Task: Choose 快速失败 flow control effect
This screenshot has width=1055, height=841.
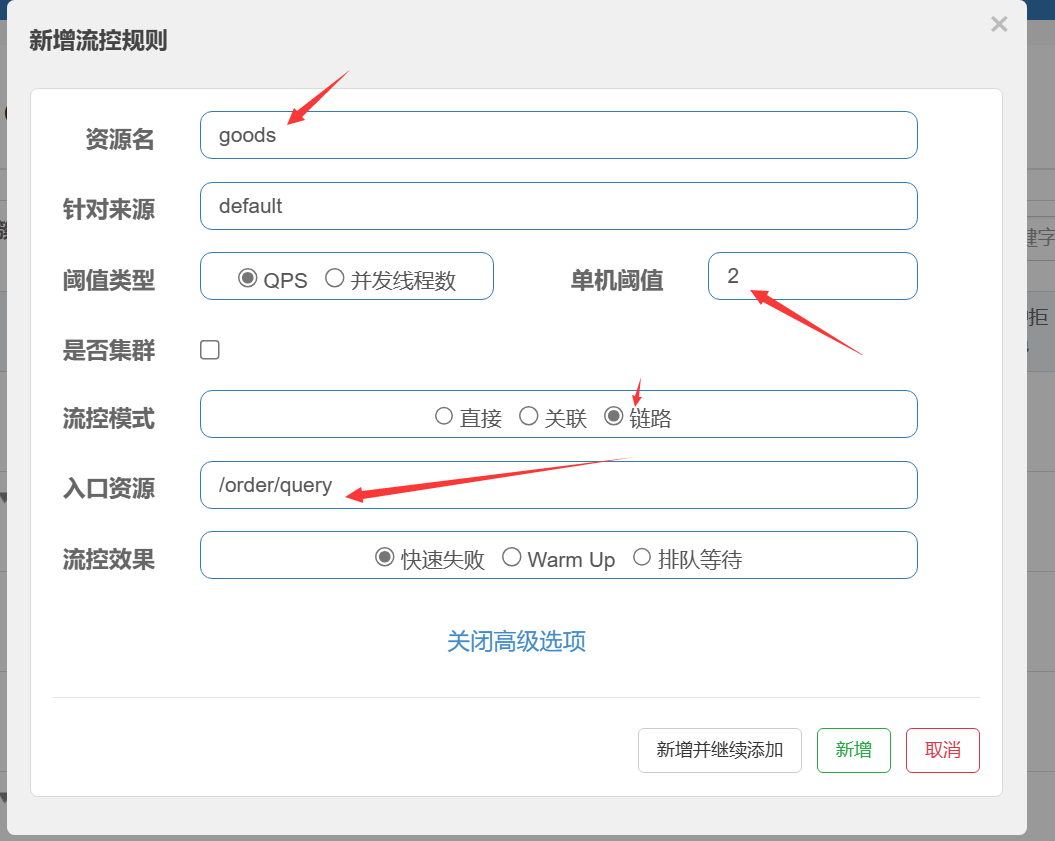Action: click(384, 557)
